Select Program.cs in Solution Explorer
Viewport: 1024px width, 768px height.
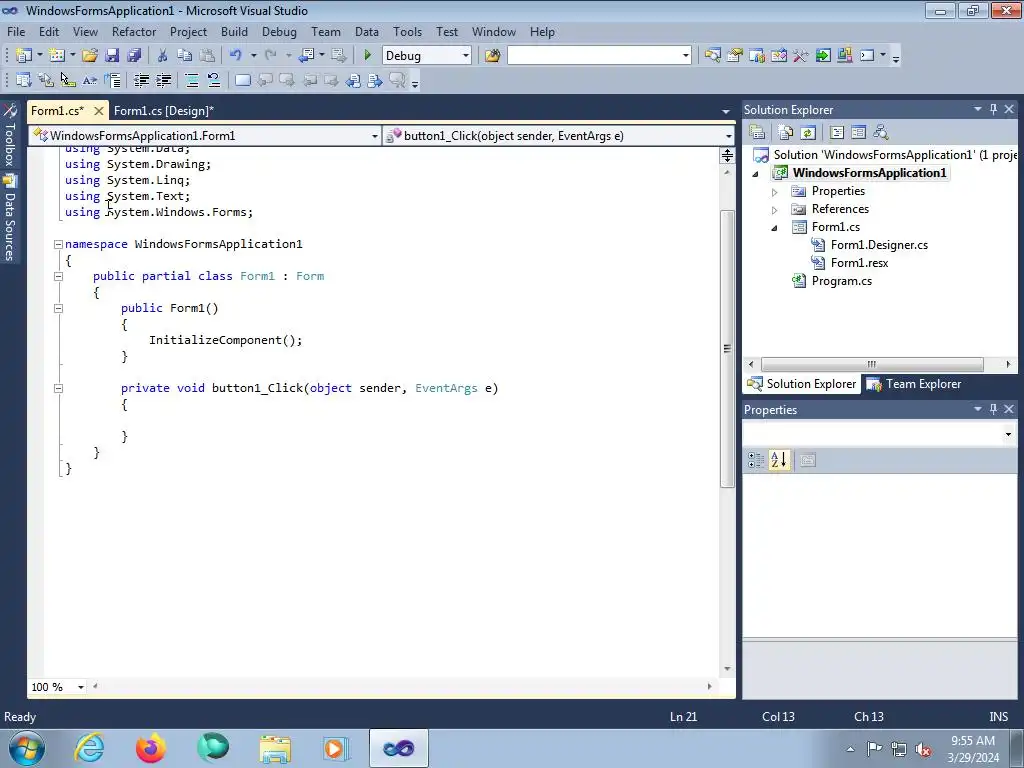[x=841, y=281]
